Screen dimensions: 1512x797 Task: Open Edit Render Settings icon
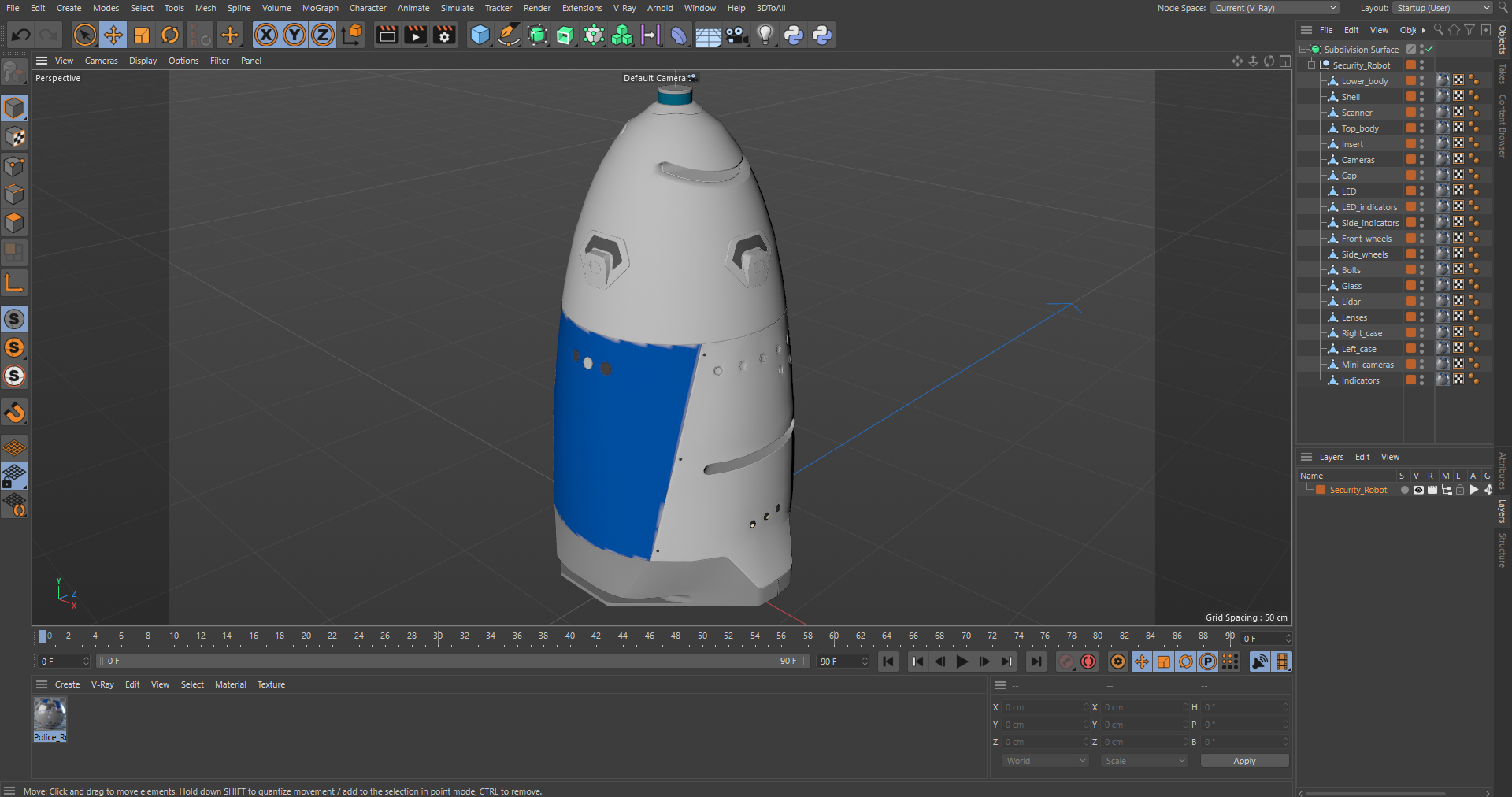tap(444, 35)
